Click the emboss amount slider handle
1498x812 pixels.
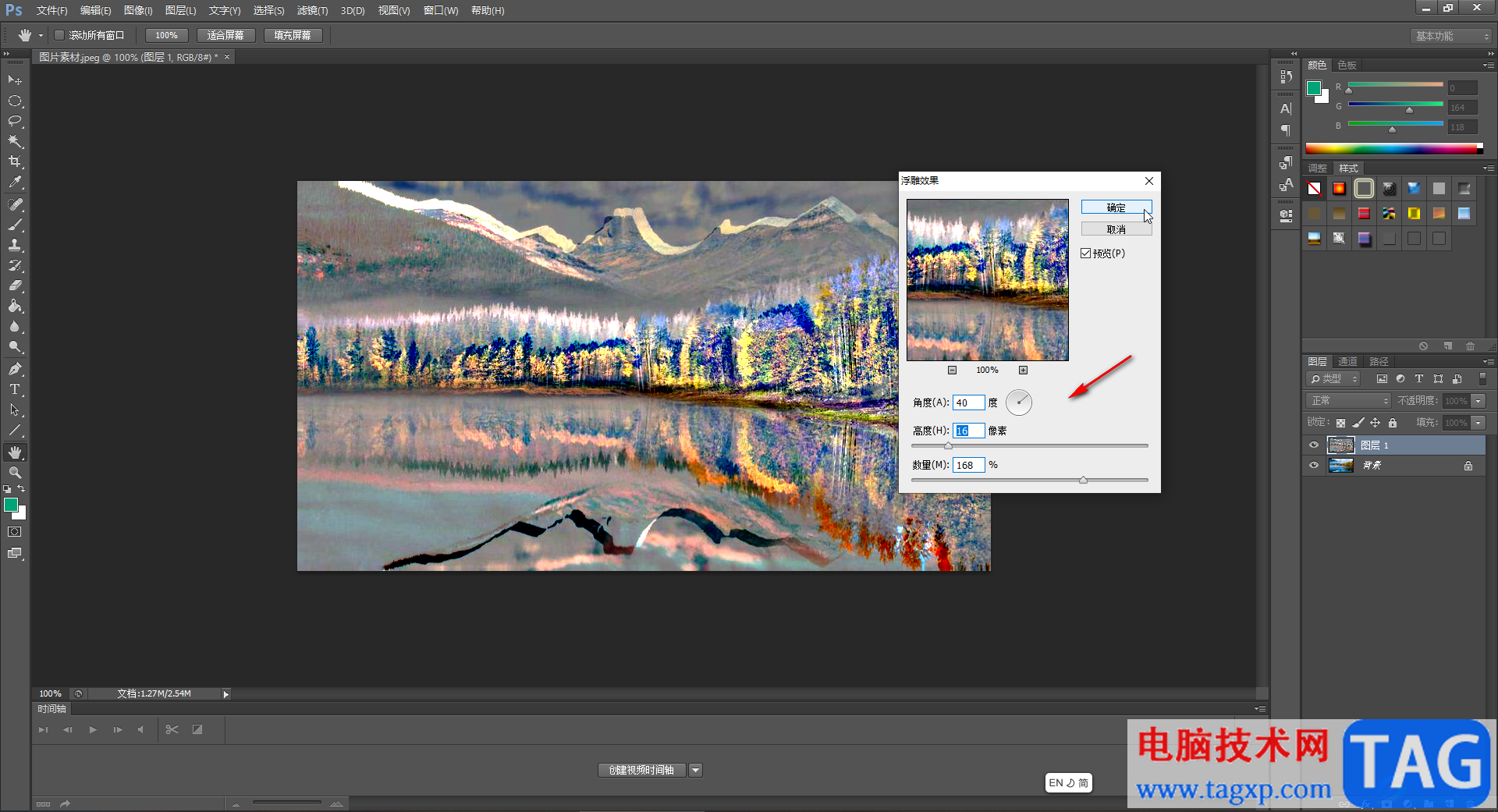1083,480
